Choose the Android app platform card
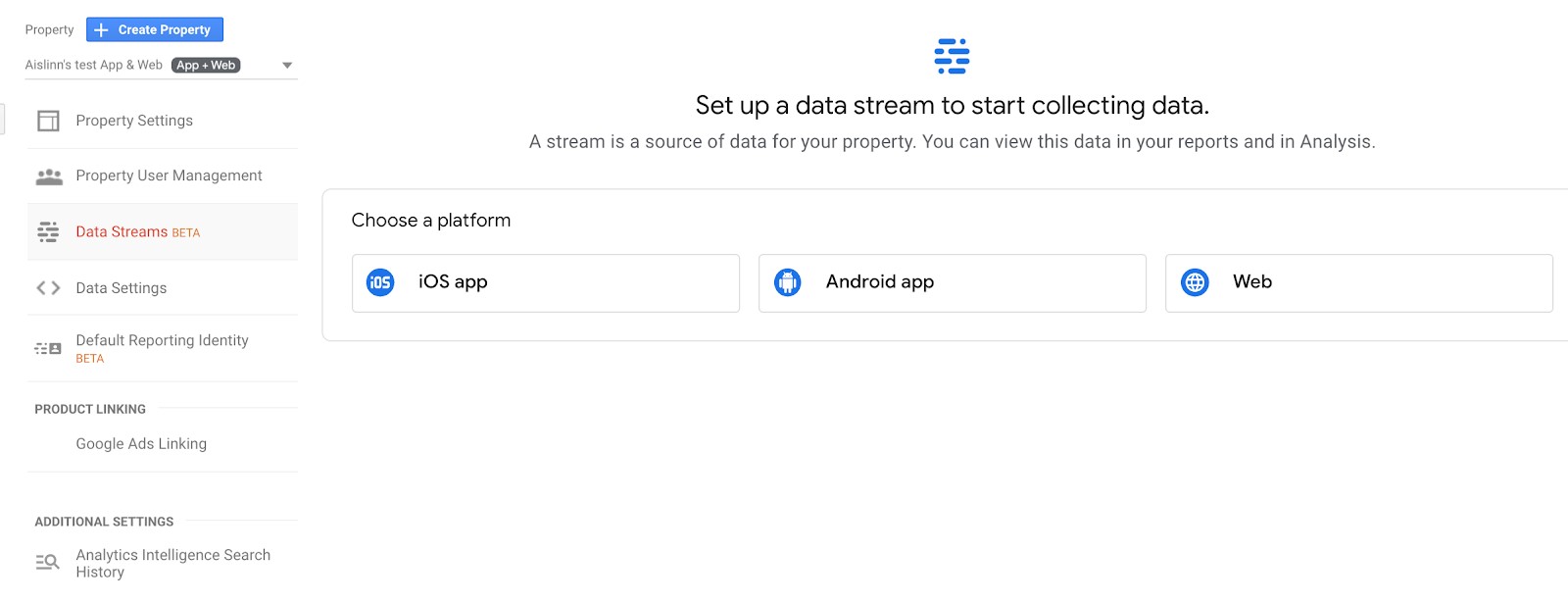The image size is (1568, 602). tap(952, 283)
